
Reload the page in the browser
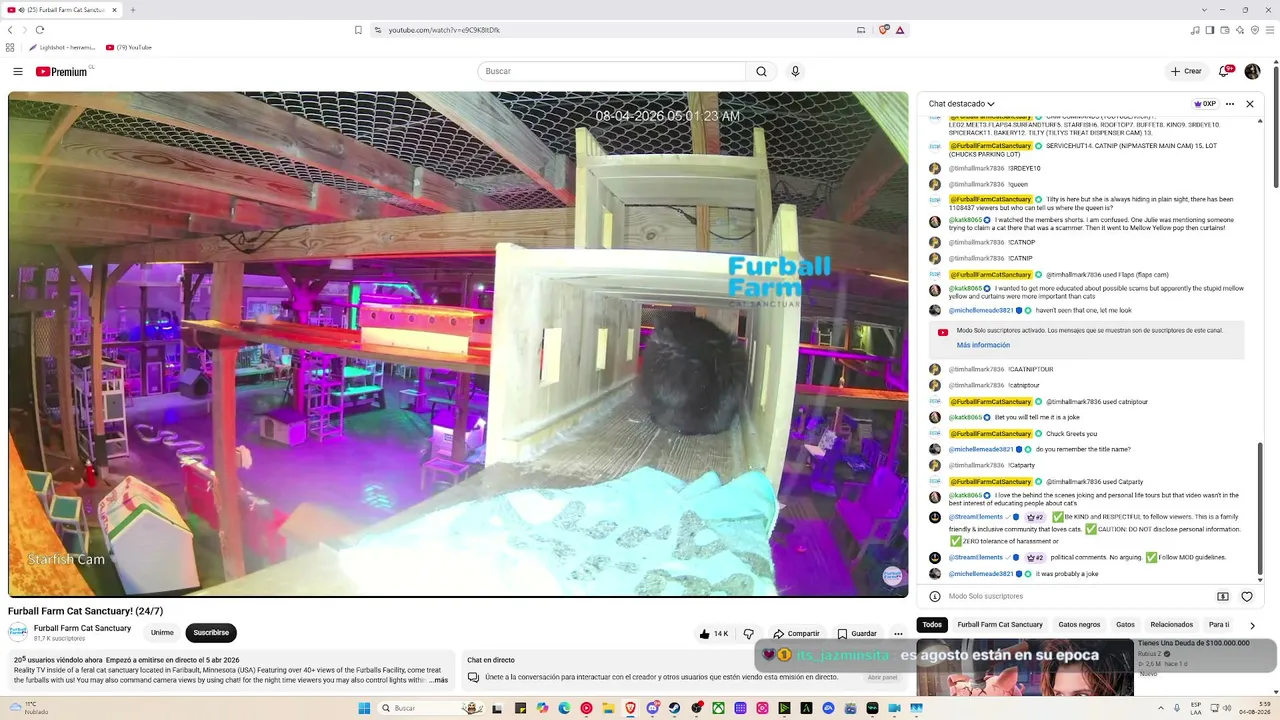[x=40, y=30]
